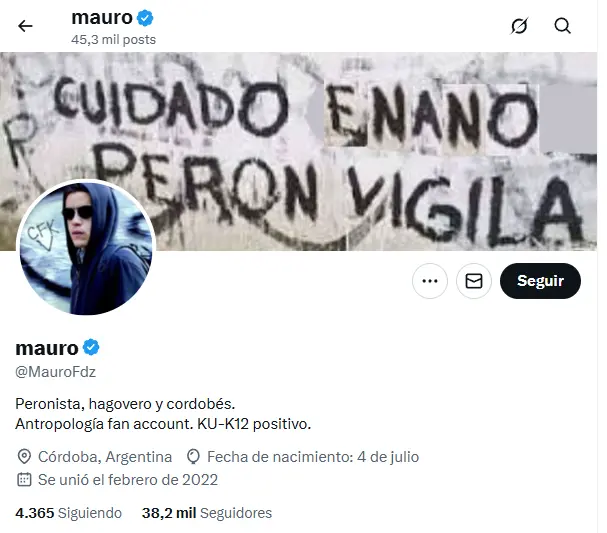Send a direct message via envelope icon
Image resolution: width=607 pixels, height=533 pixels.
point(474,281)
